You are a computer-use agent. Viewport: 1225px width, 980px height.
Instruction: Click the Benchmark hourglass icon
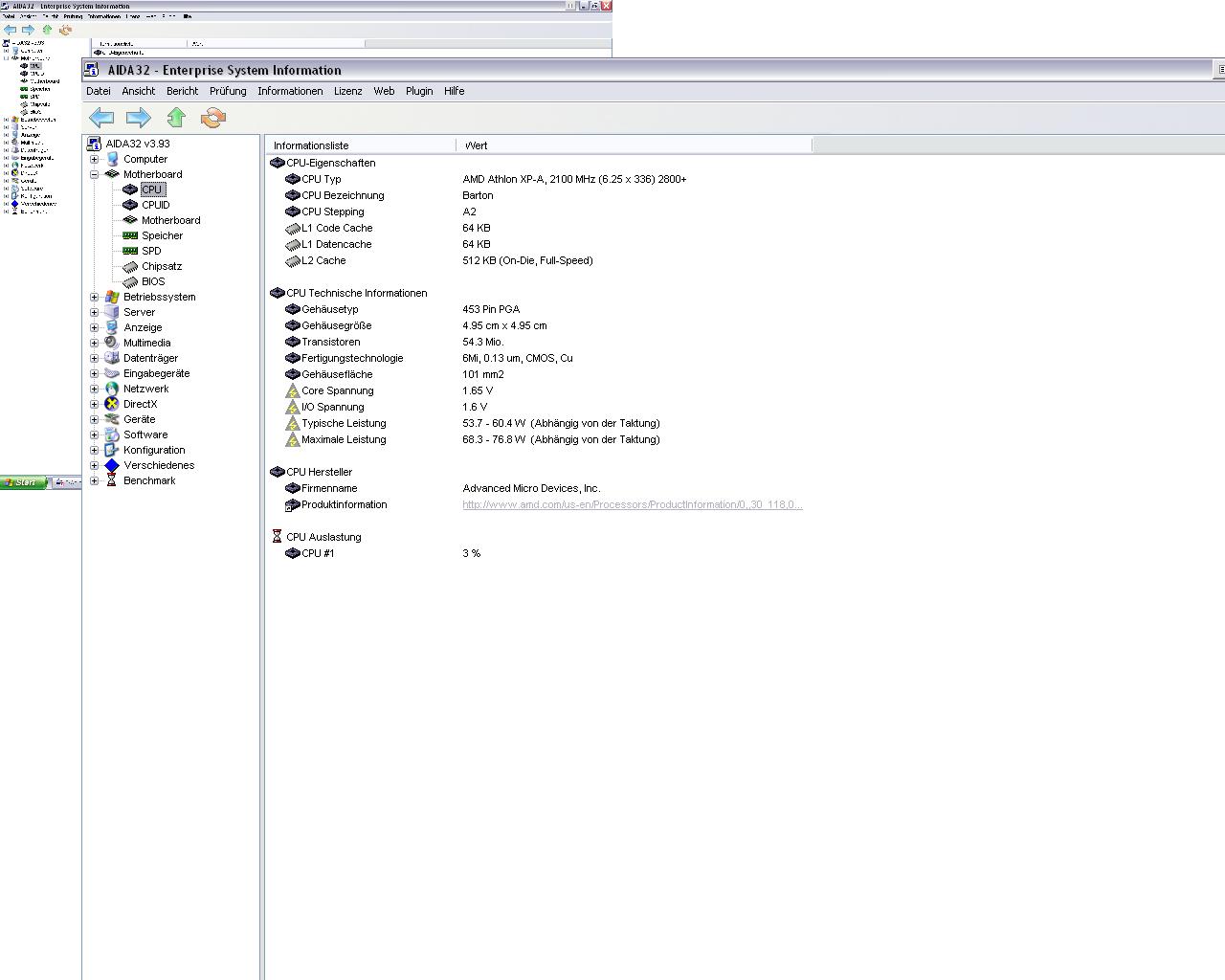[x=112, y=480]
